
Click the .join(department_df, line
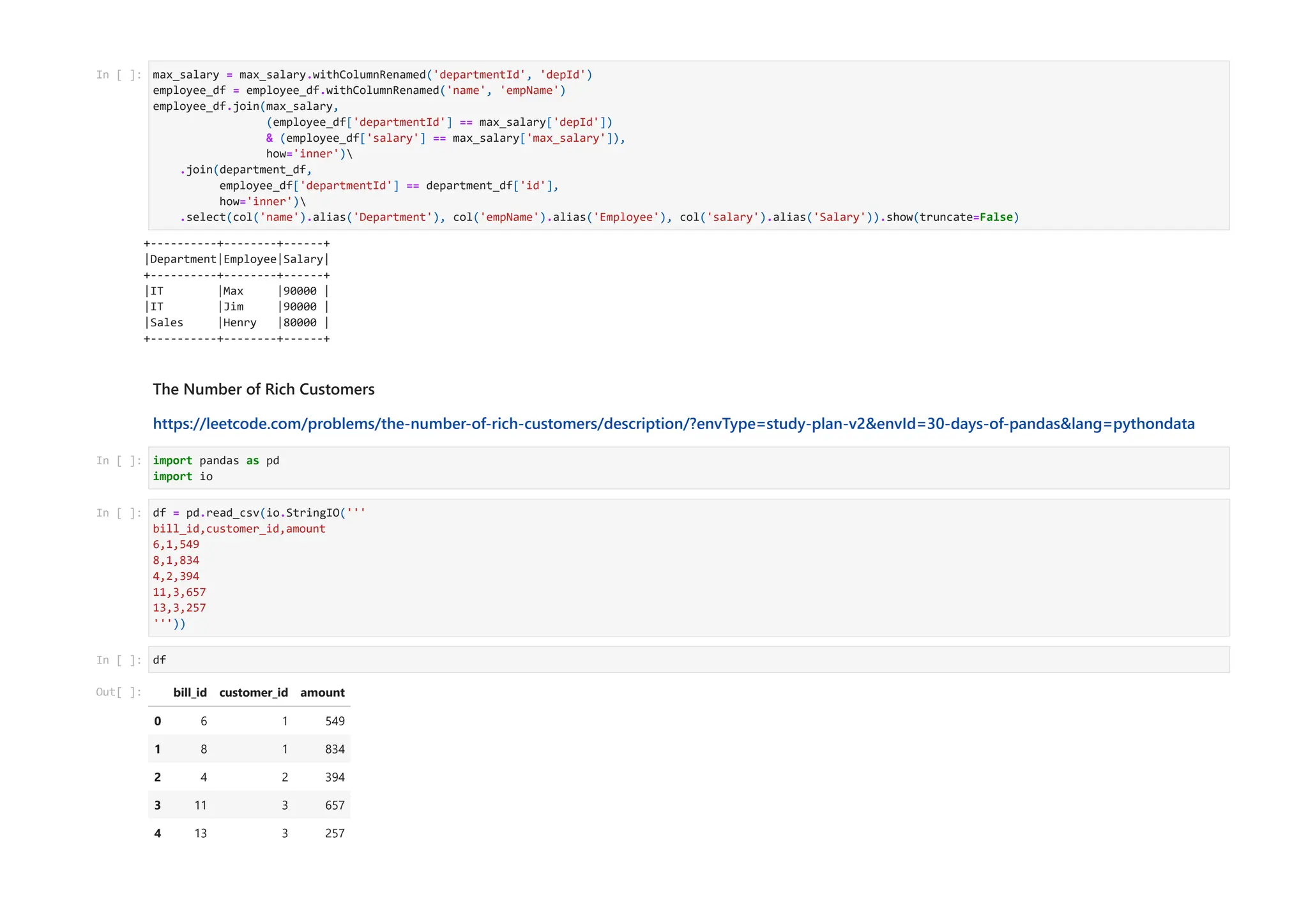pos(246,170)
